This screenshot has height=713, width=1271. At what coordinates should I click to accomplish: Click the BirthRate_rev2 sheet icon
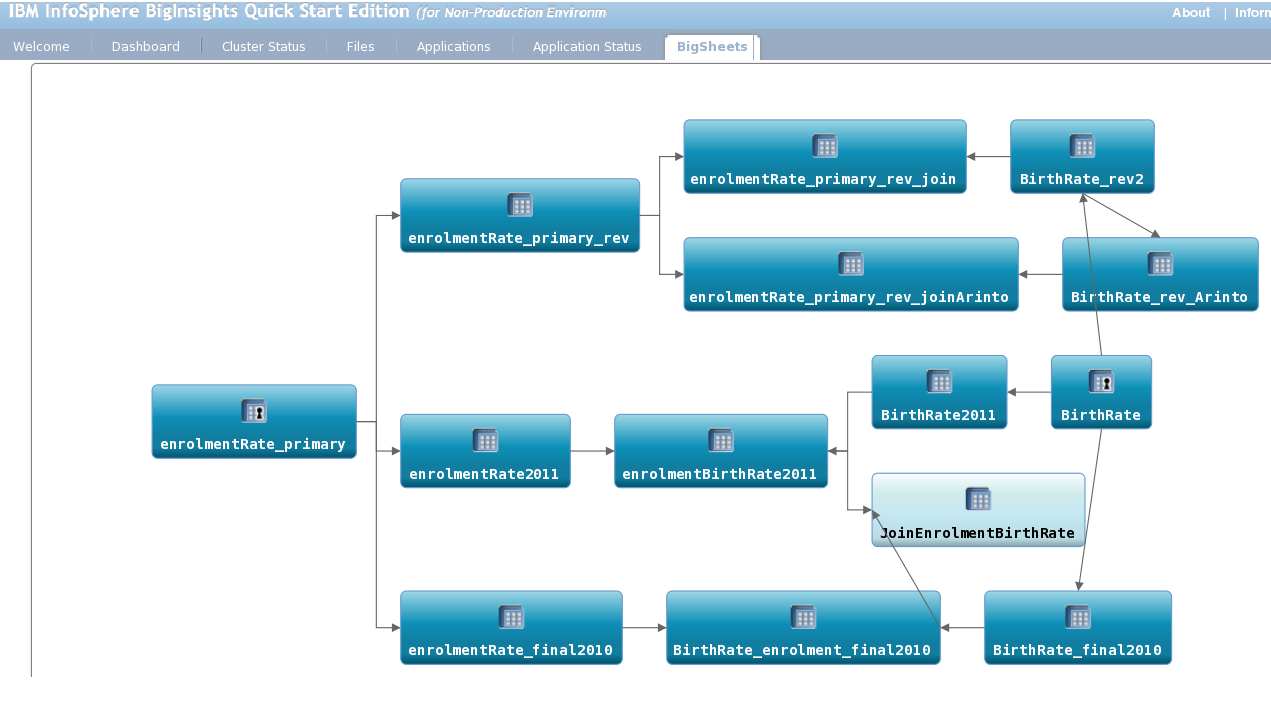pos(1082,146)
